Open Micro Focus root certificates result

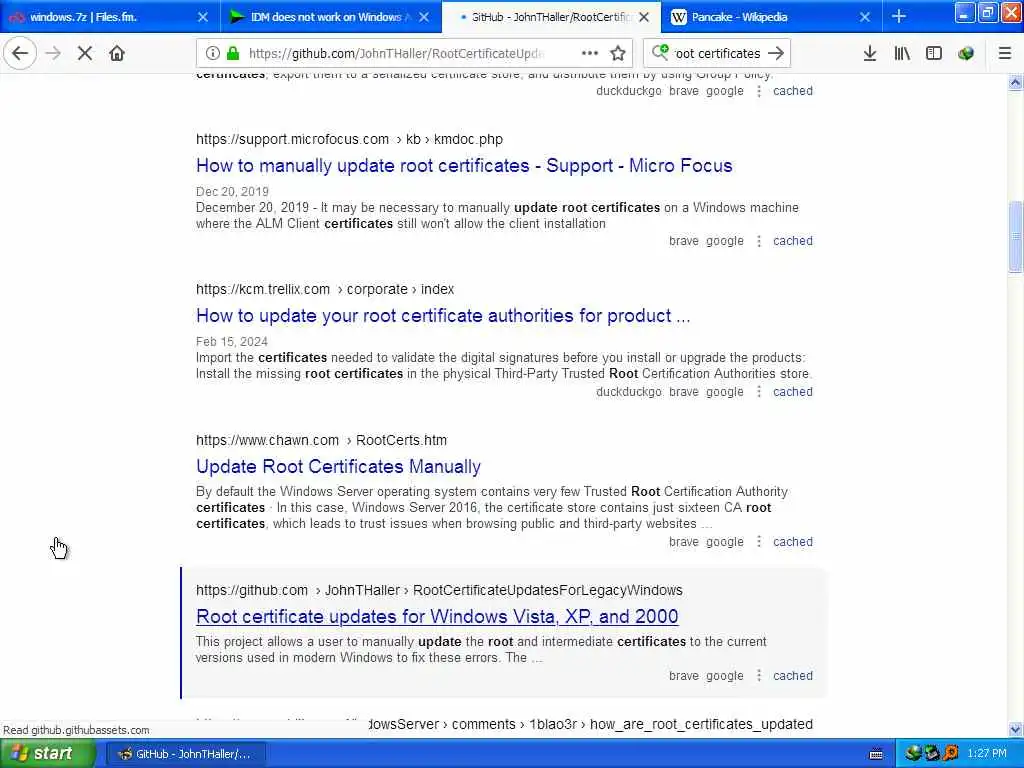(x=464, y=166)
